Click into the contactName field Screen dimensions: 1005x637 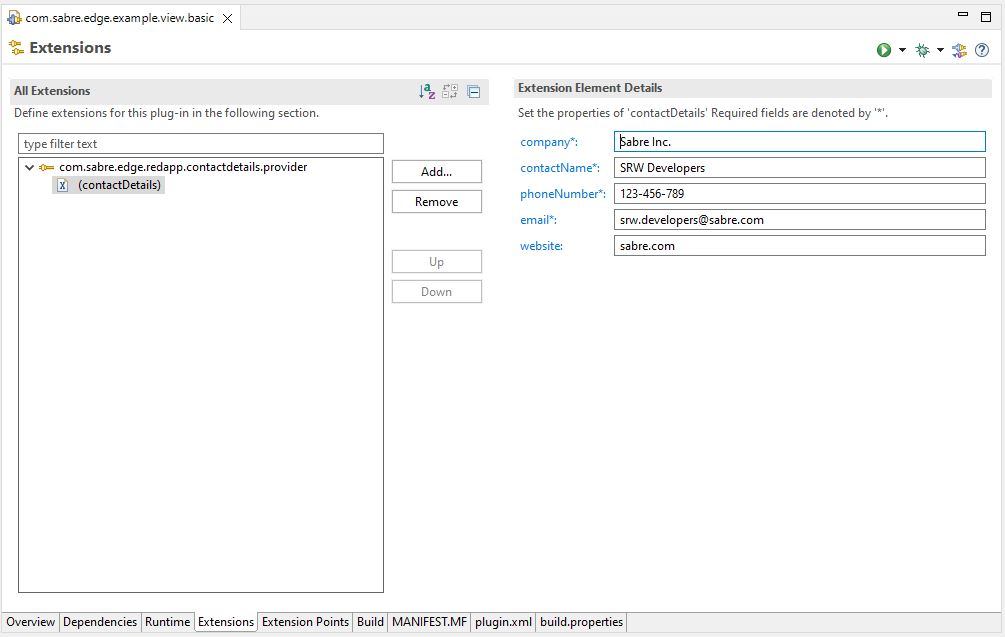click(x=799, y=168)
